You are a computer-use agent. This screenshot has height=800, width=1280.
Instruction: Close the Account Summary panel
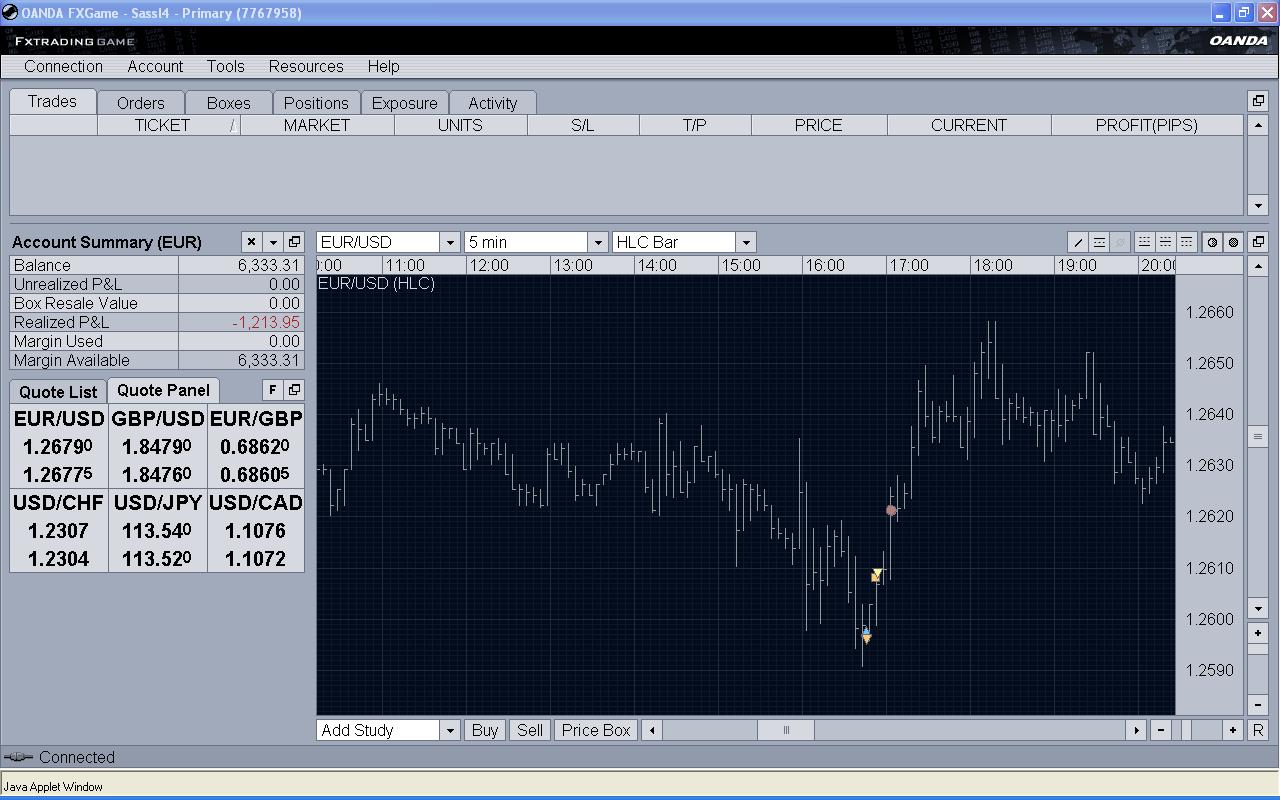[251, 242]
